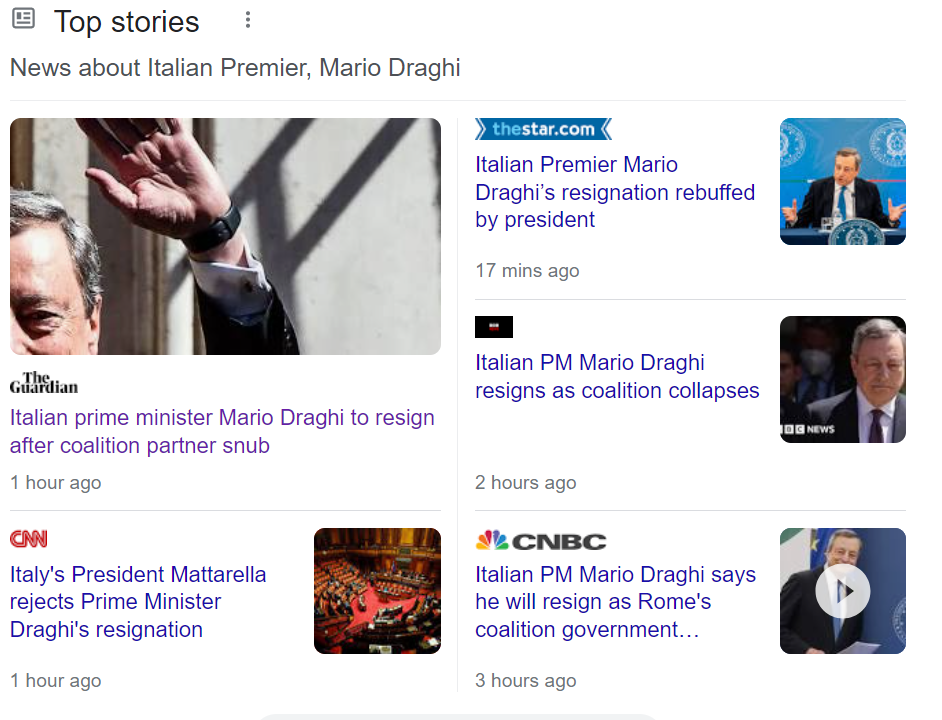942x720 pixels.
Task: Click The Guardian logo
Action: 44,383
